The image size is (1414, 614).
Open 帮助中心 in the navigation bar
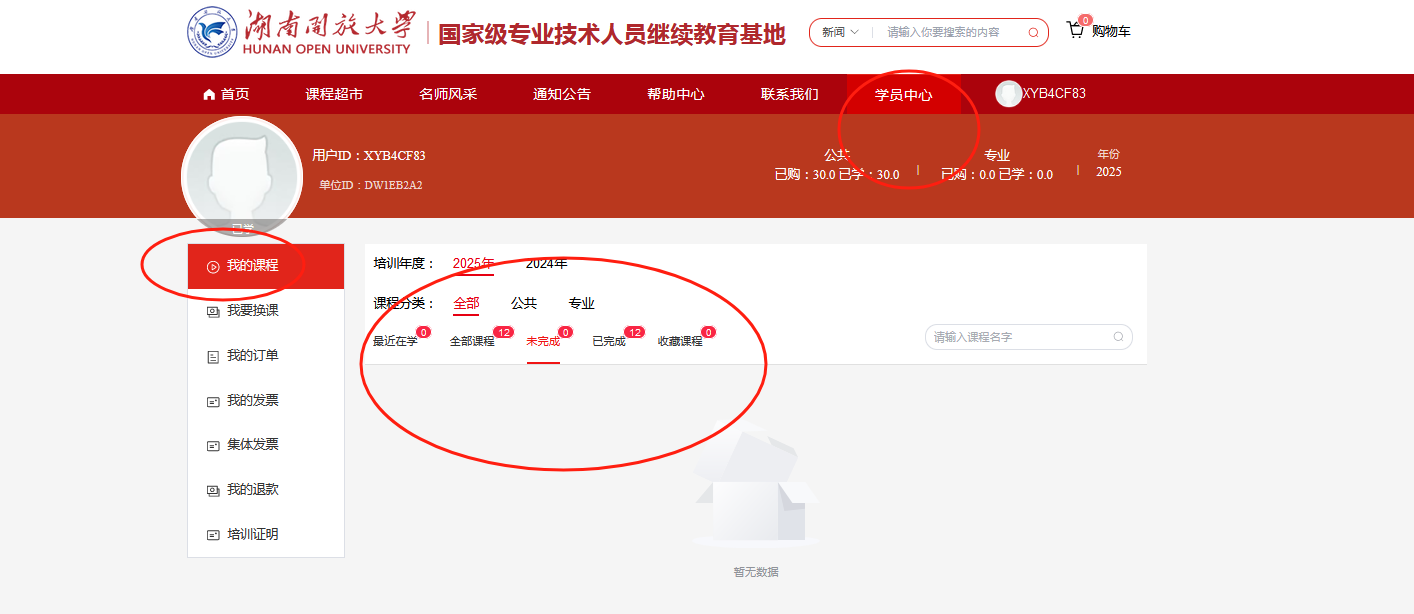pos(675,94)
